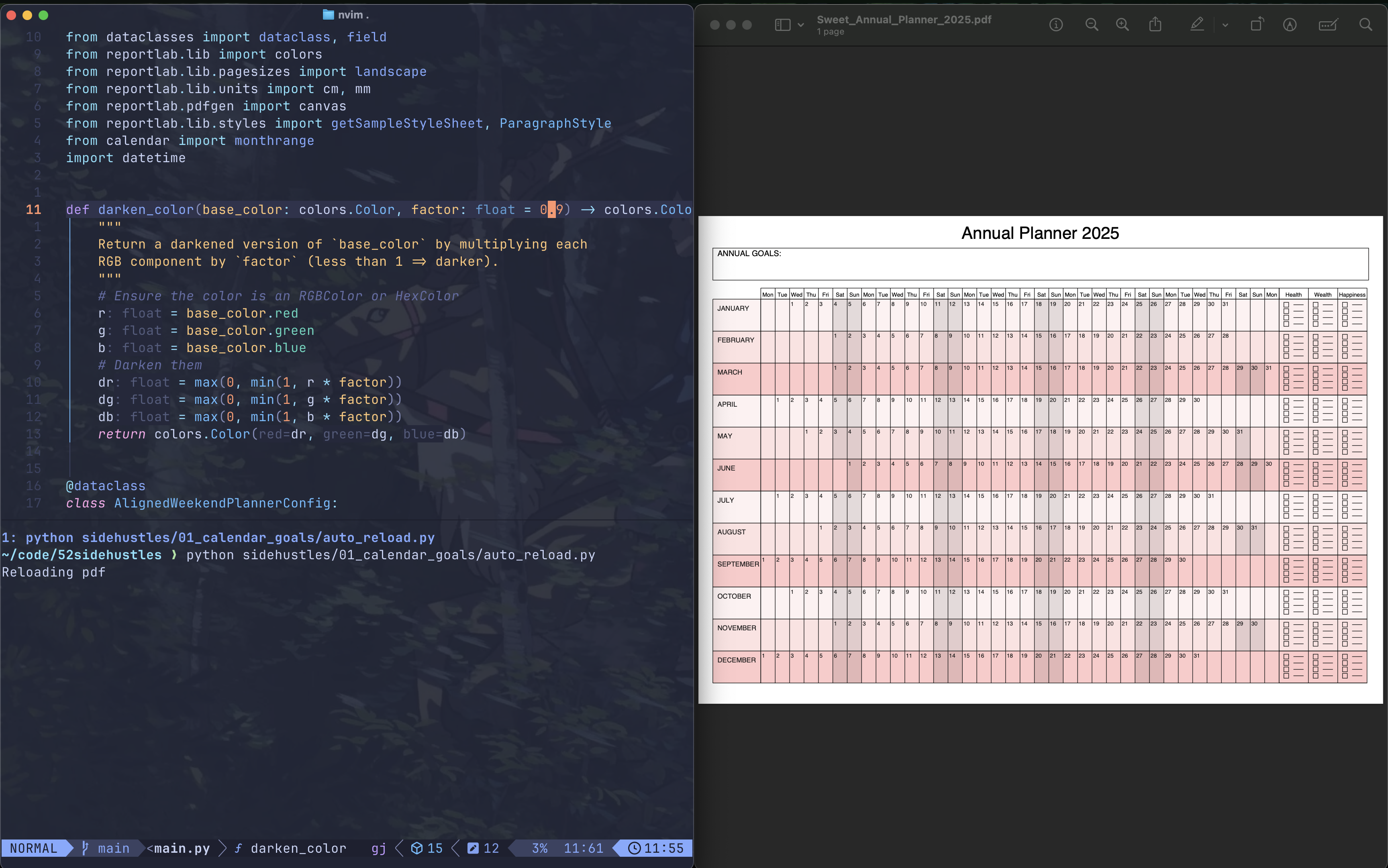Screen dimensions: 1388x868
Task: Check first Happiness checkbox in APRIL row
Action: 1345,401
